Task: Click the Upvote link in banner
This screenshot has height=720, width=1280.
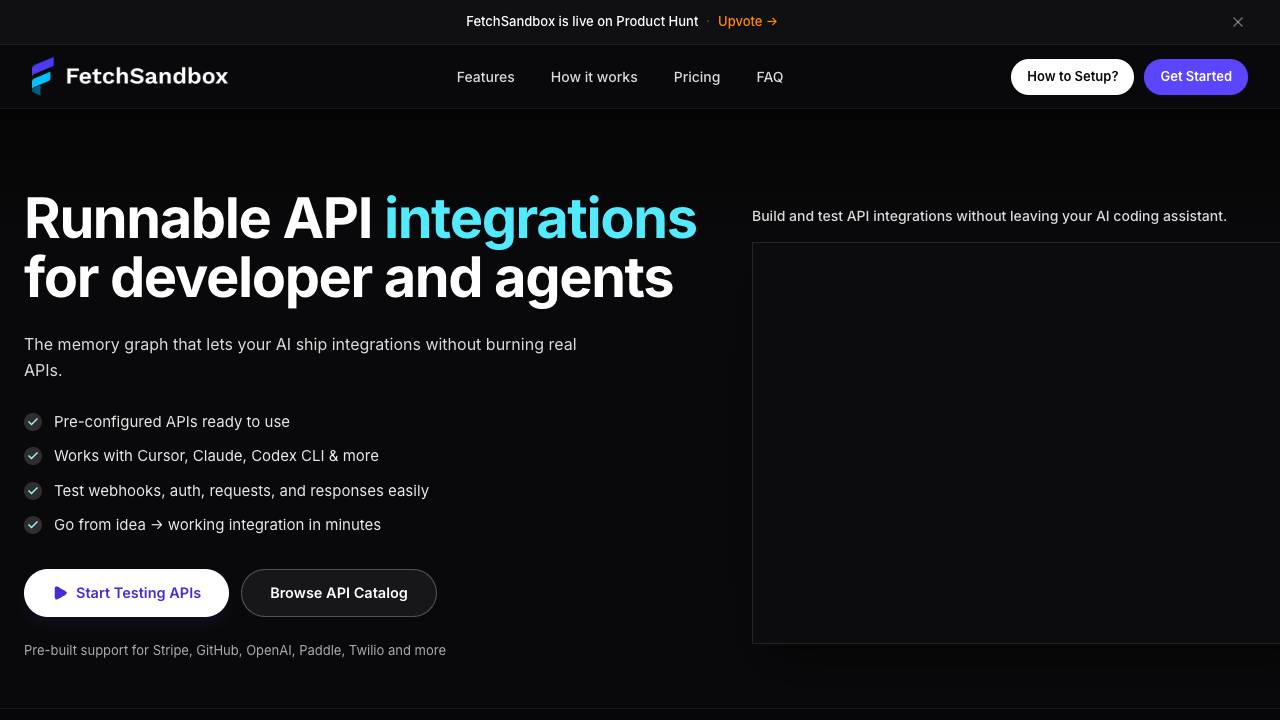Action: click(x=747, y=21)
